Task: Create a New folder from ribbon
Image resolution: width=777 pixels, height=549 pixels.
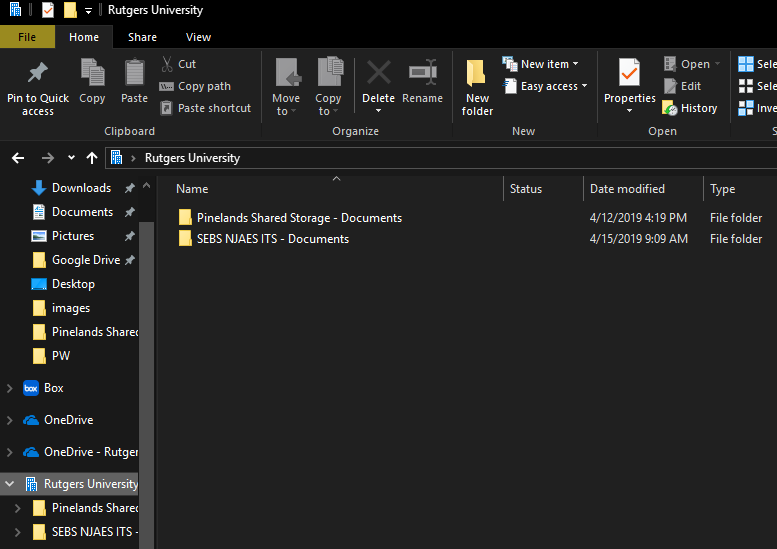Action: point(477,88)
